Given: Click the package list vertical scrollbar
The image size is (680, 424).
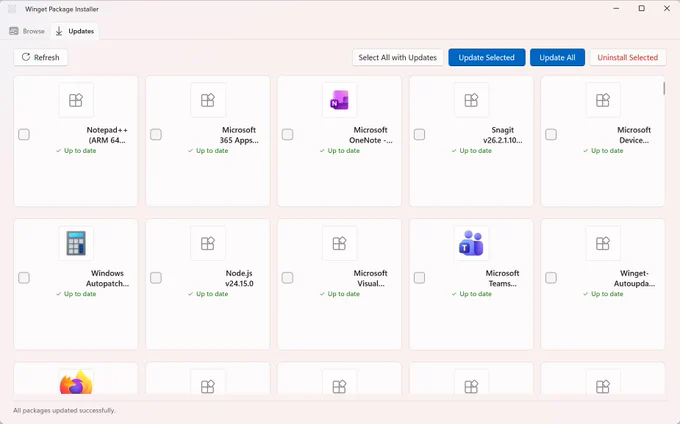Looking at the screenshot, I should (664, 88).
